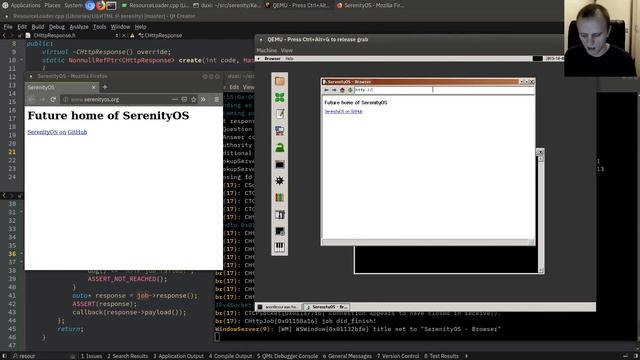Viewport: 640px width, 360px height.
Task: Click warning triangle icon in Qt Creator editor bar
Action: 132,36
